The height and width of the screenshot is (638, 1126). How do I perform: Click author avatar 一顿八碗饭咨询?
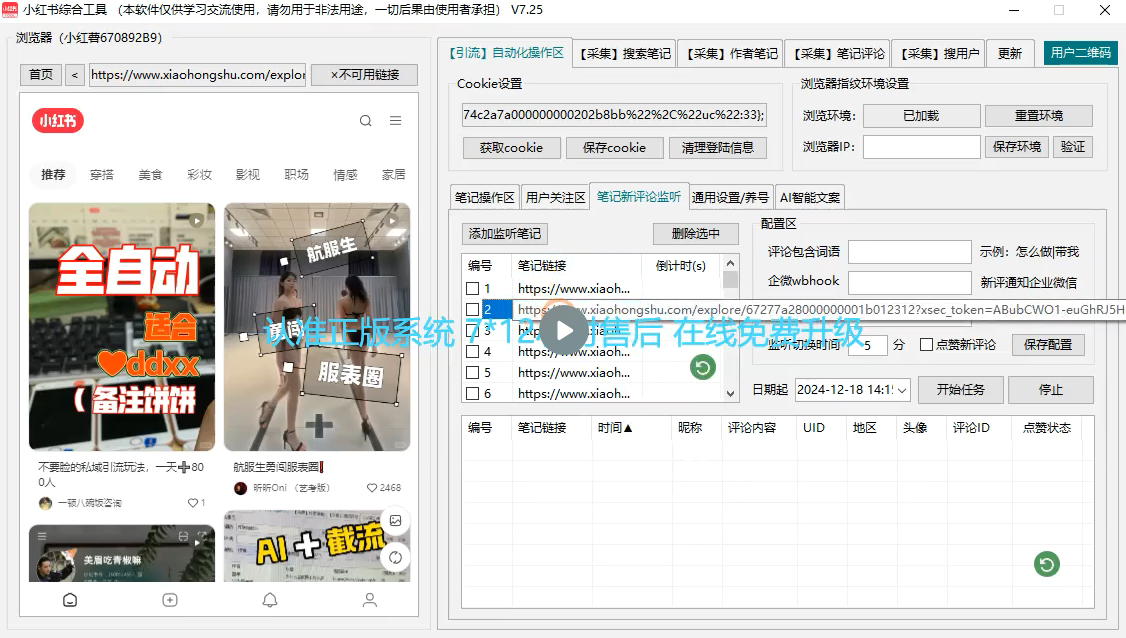click(45, 503)
